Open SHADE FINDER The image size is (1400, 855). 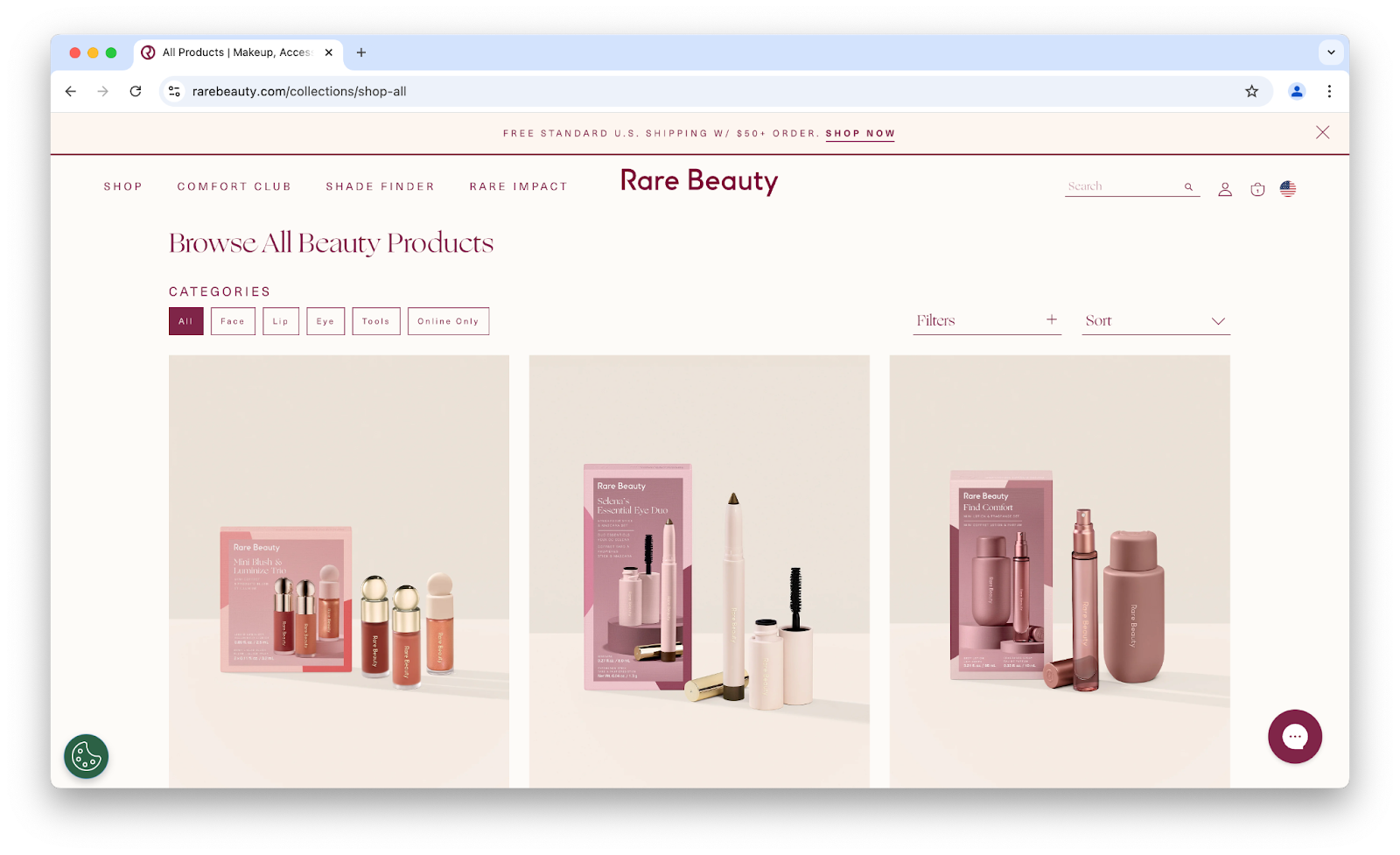[x=381, y=186]
